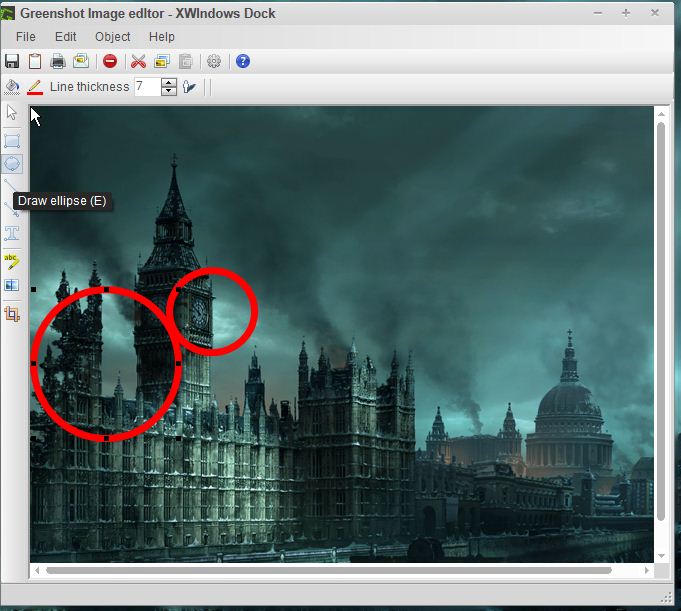Click the Print icon in toolbar

[x=58, y=61]
